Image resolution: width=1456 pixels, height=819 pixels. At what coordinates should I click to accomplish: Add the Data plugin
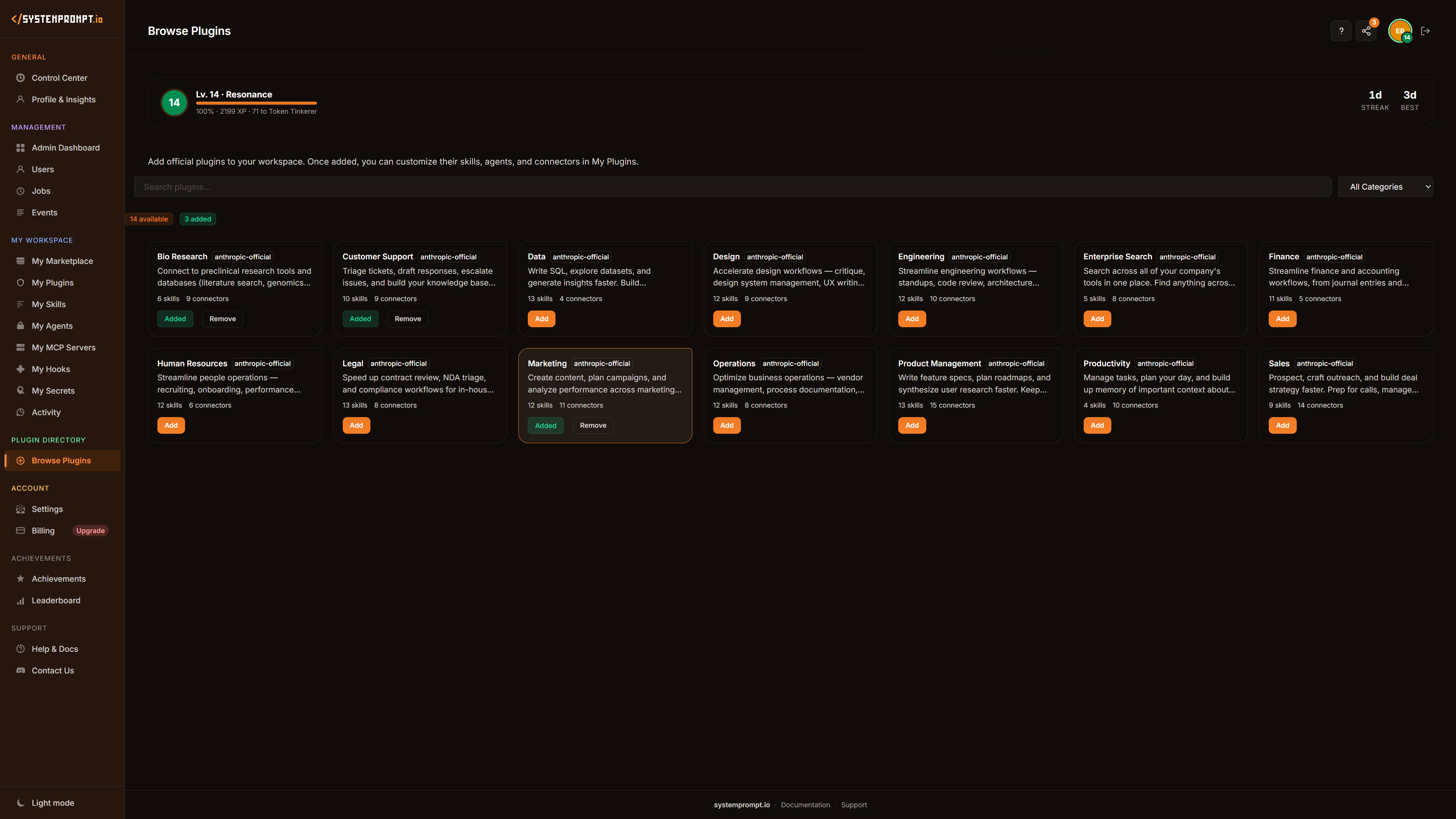pos(541,319)
